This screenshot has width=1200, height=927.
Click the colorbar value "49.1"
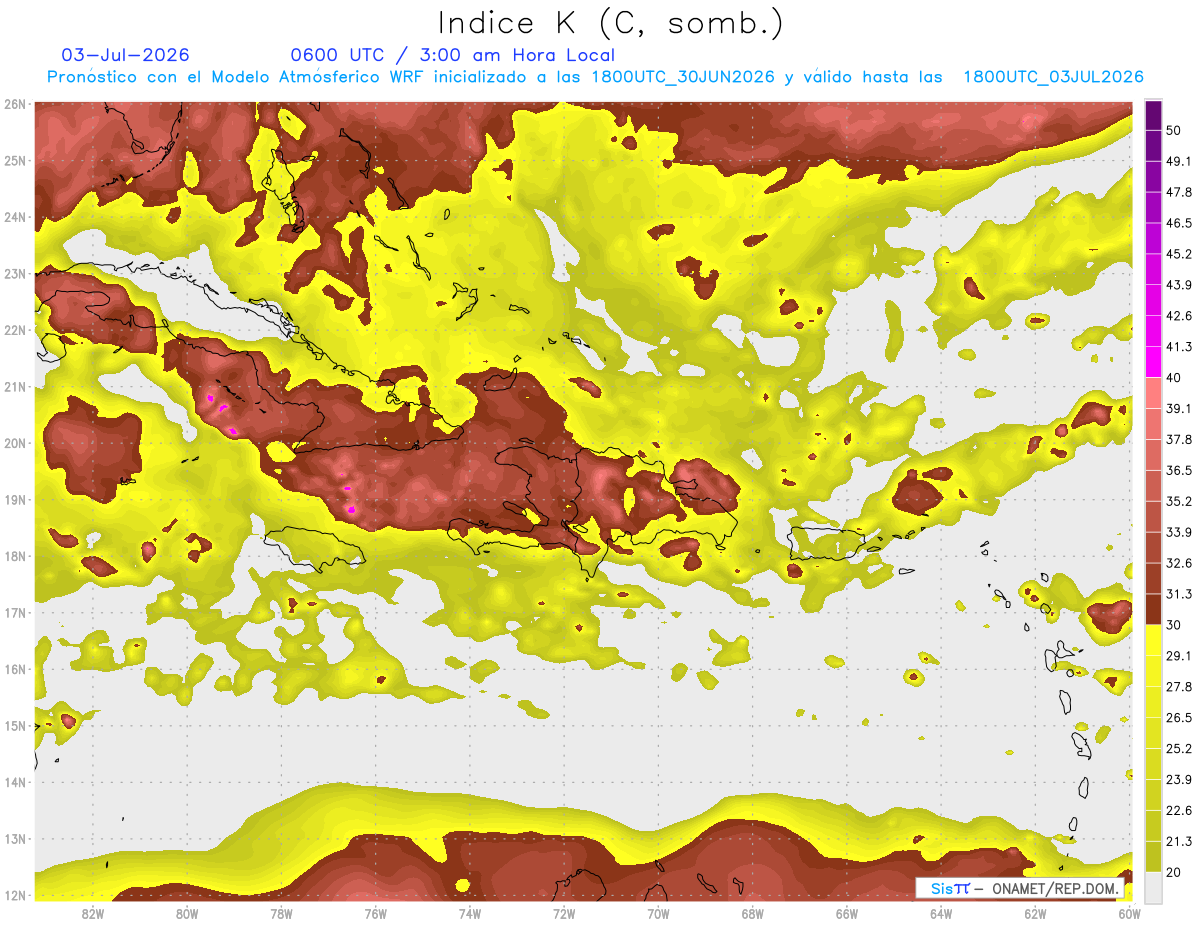pyautogui.click(x=1180, y=162)
